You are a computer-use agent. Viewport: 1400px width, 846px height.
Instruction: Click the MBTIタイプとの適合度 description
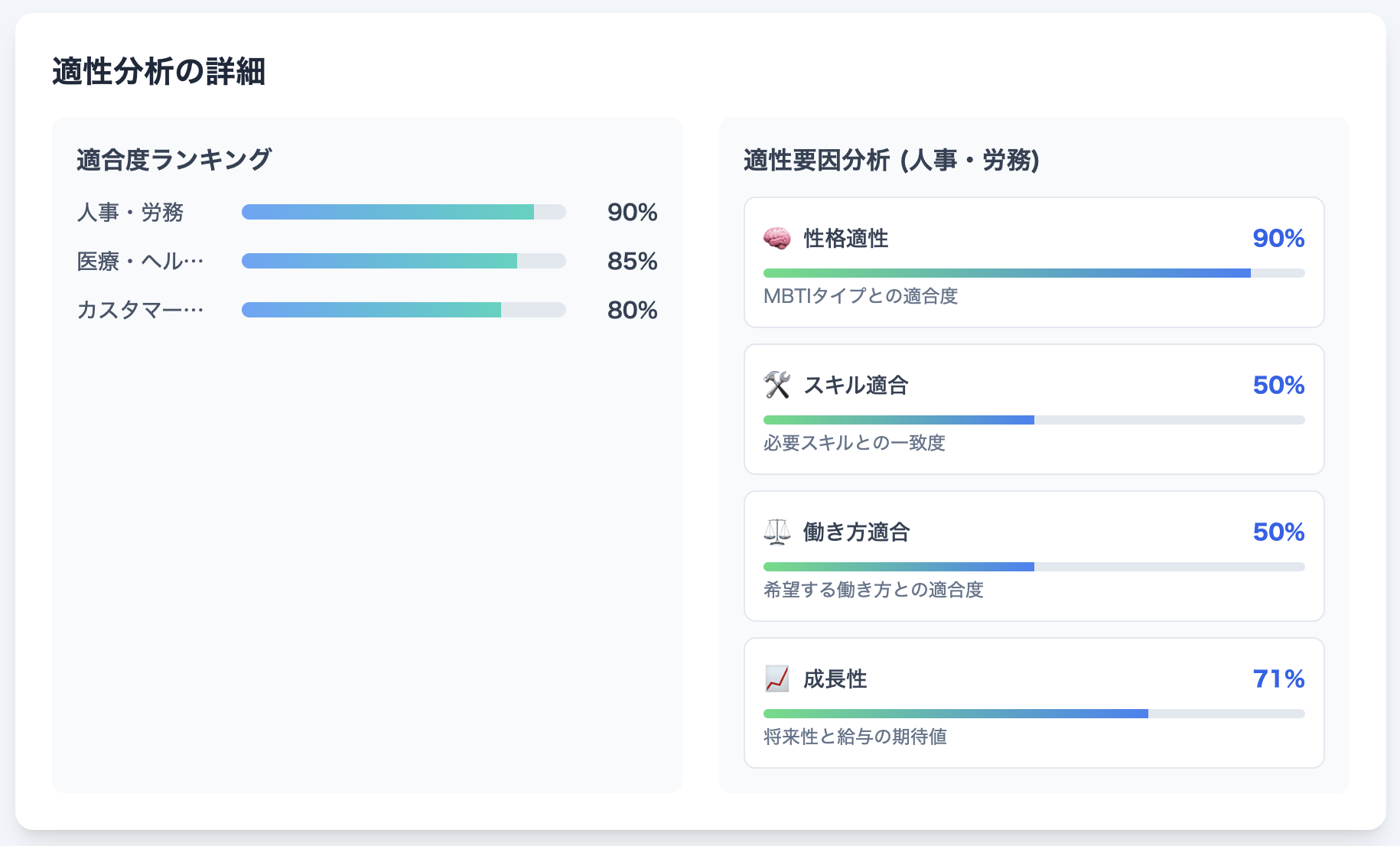click(x=861, y=296)
